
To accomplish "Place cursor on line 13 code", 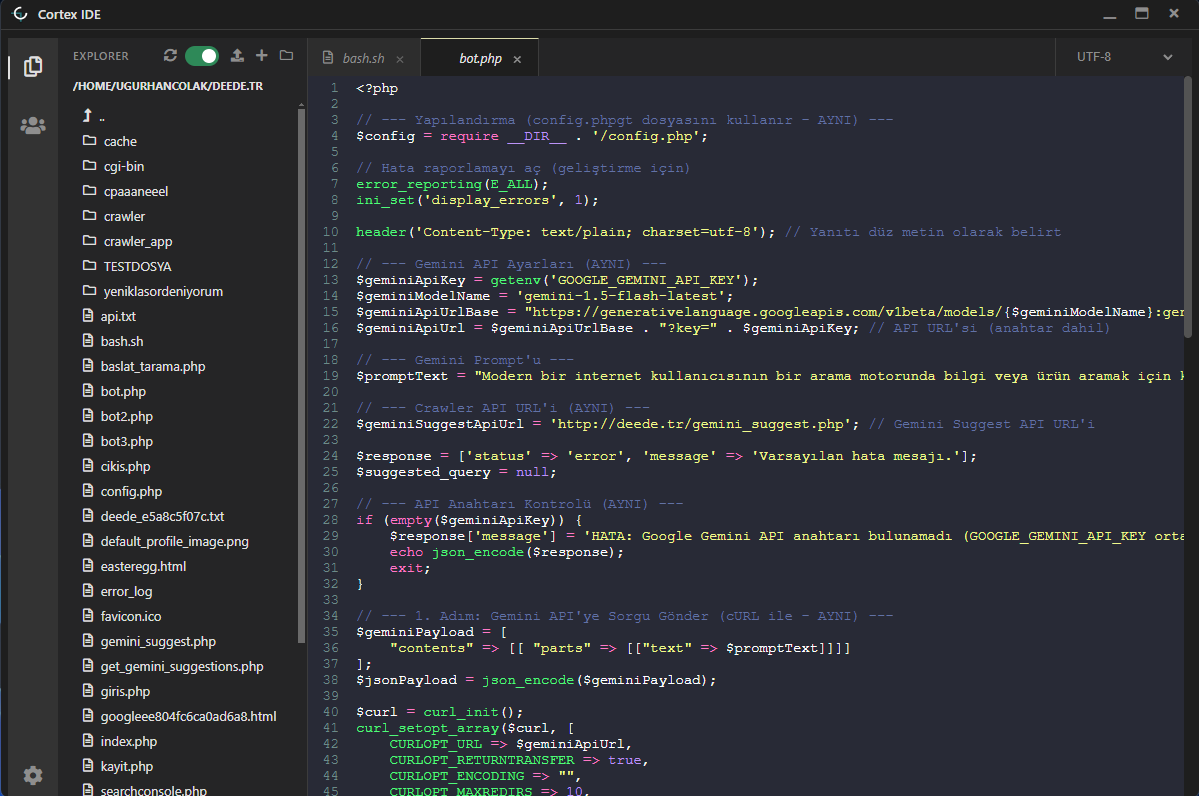I will point(557,280).
